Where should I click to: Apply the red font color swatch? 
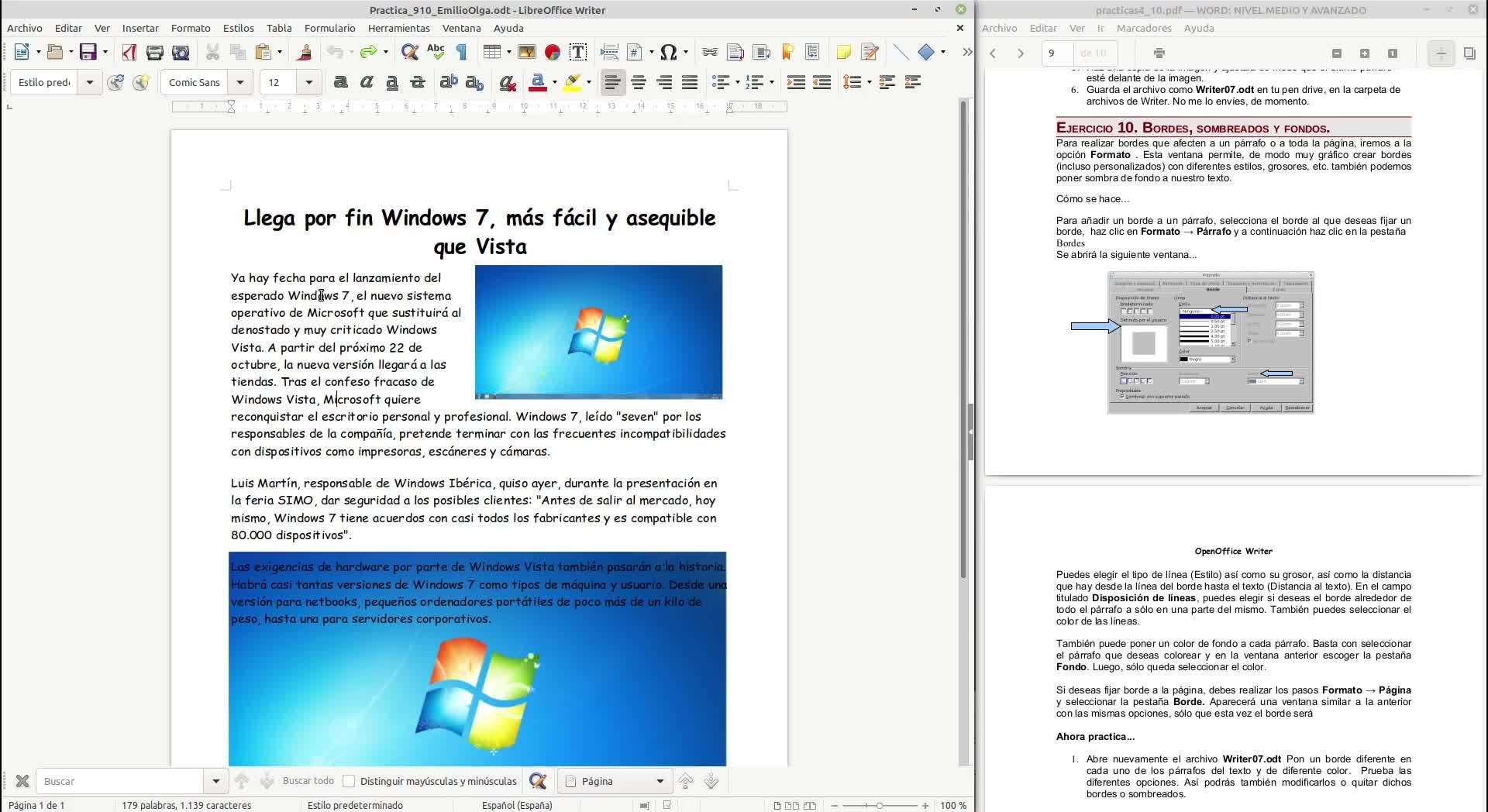(x=538, y=82)
